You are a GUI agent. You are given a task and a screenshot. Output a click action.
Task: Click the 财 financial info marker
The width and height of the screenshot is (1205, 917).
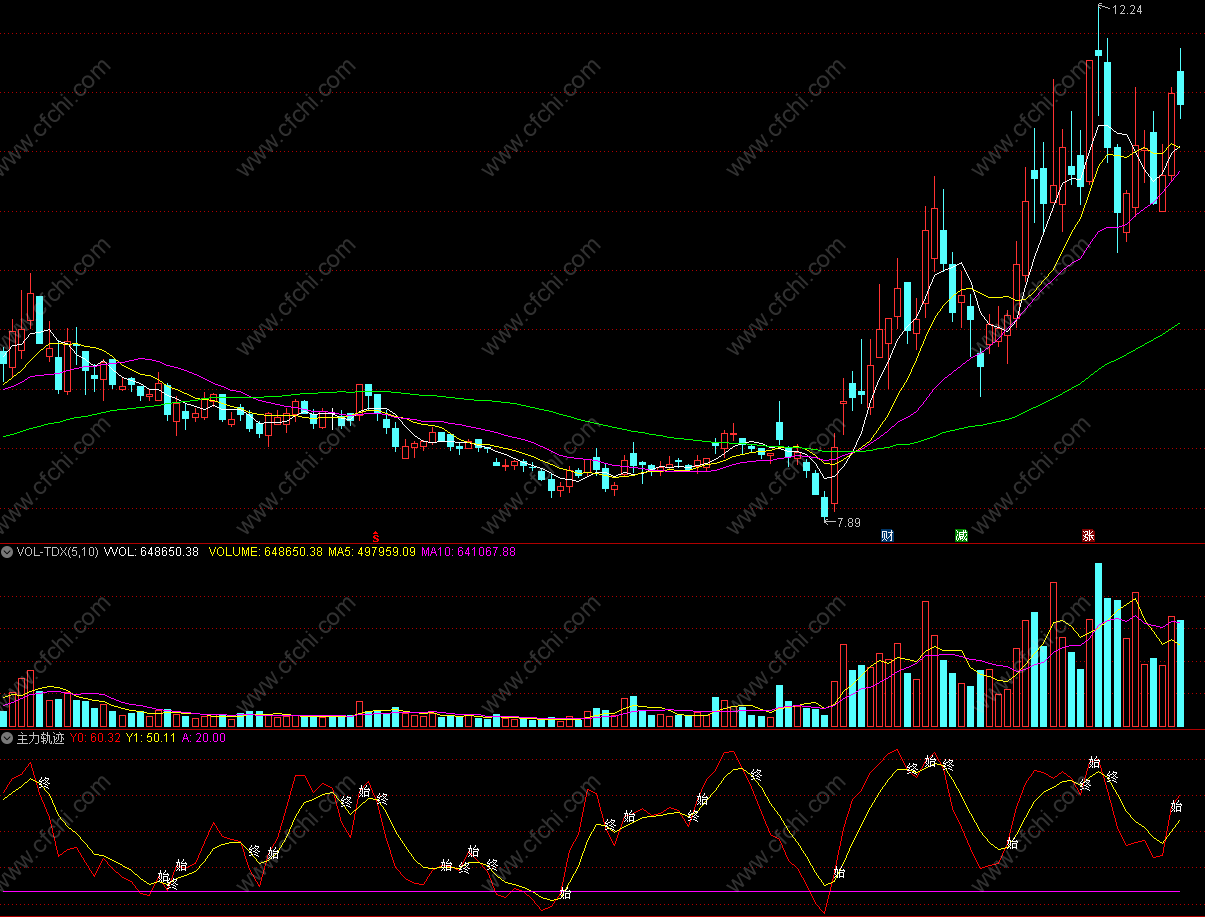pyautogui.click(x=887, y=536)
